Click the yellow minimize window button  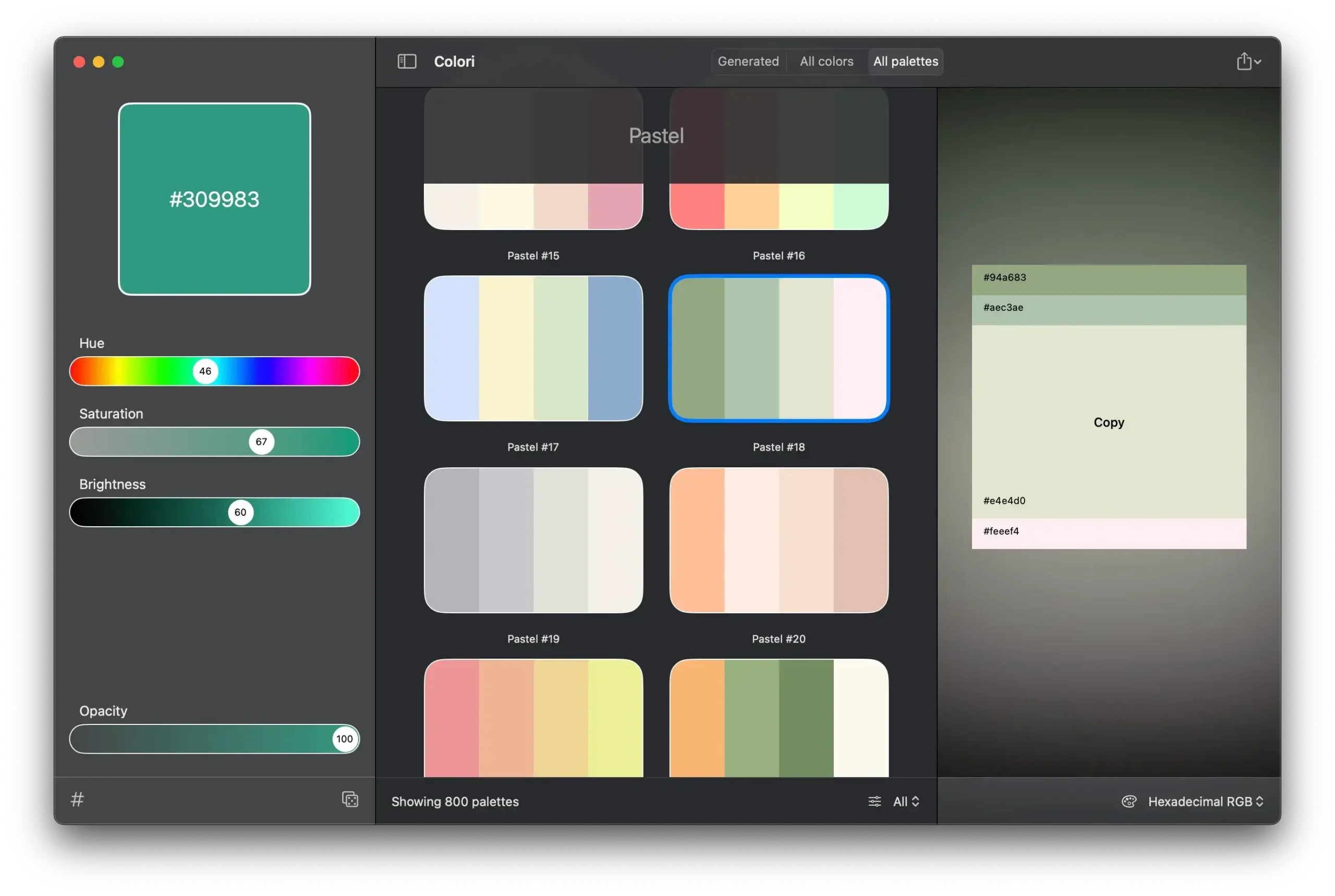pos(99,62)
